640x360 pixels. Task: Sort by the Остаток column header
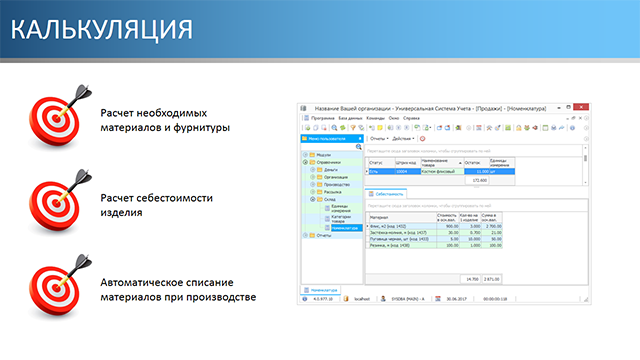(477, 162)
